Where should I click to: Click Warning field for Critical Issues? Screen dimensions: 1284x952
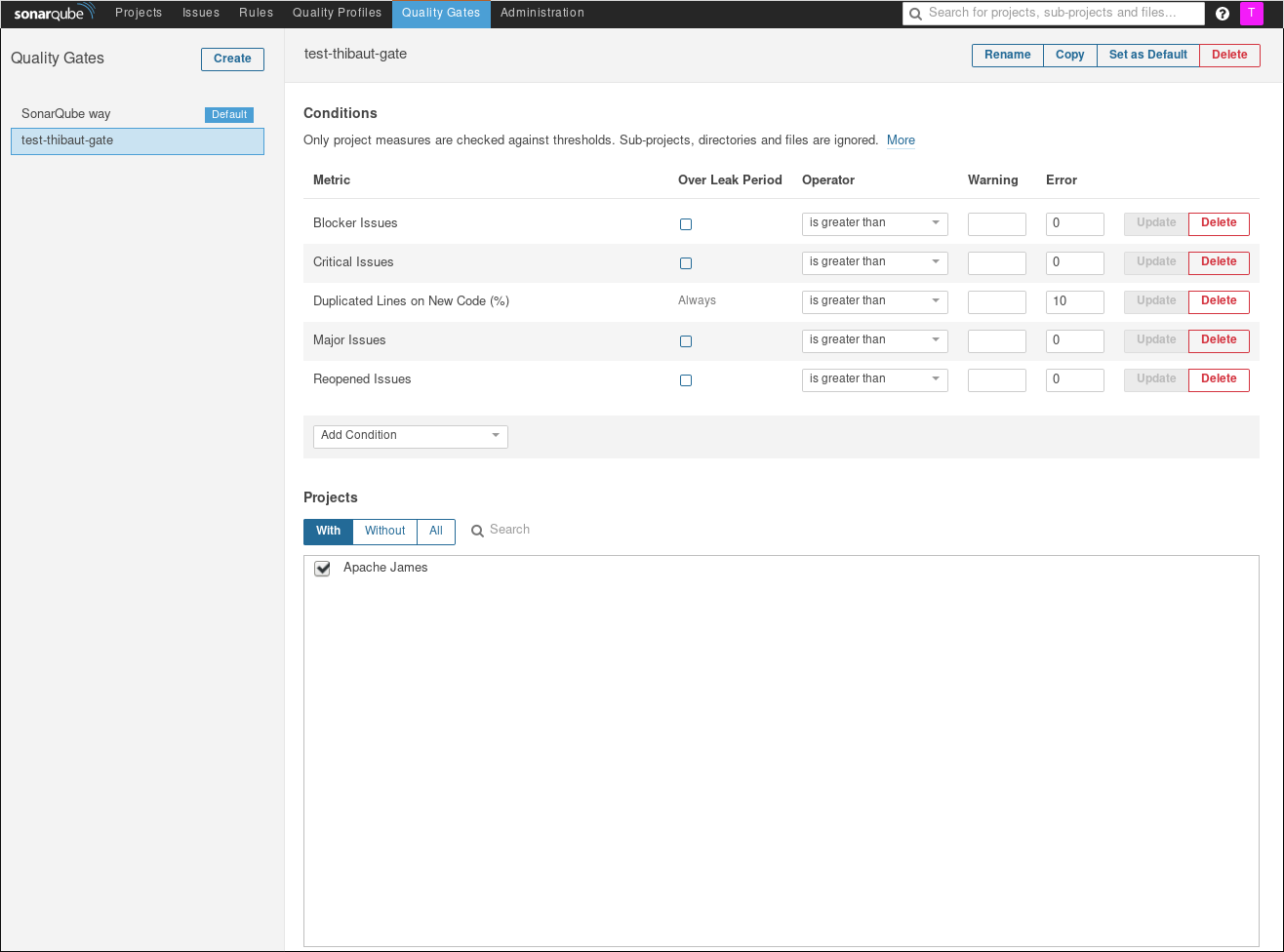pyautogui.click(x=997, y=262)
